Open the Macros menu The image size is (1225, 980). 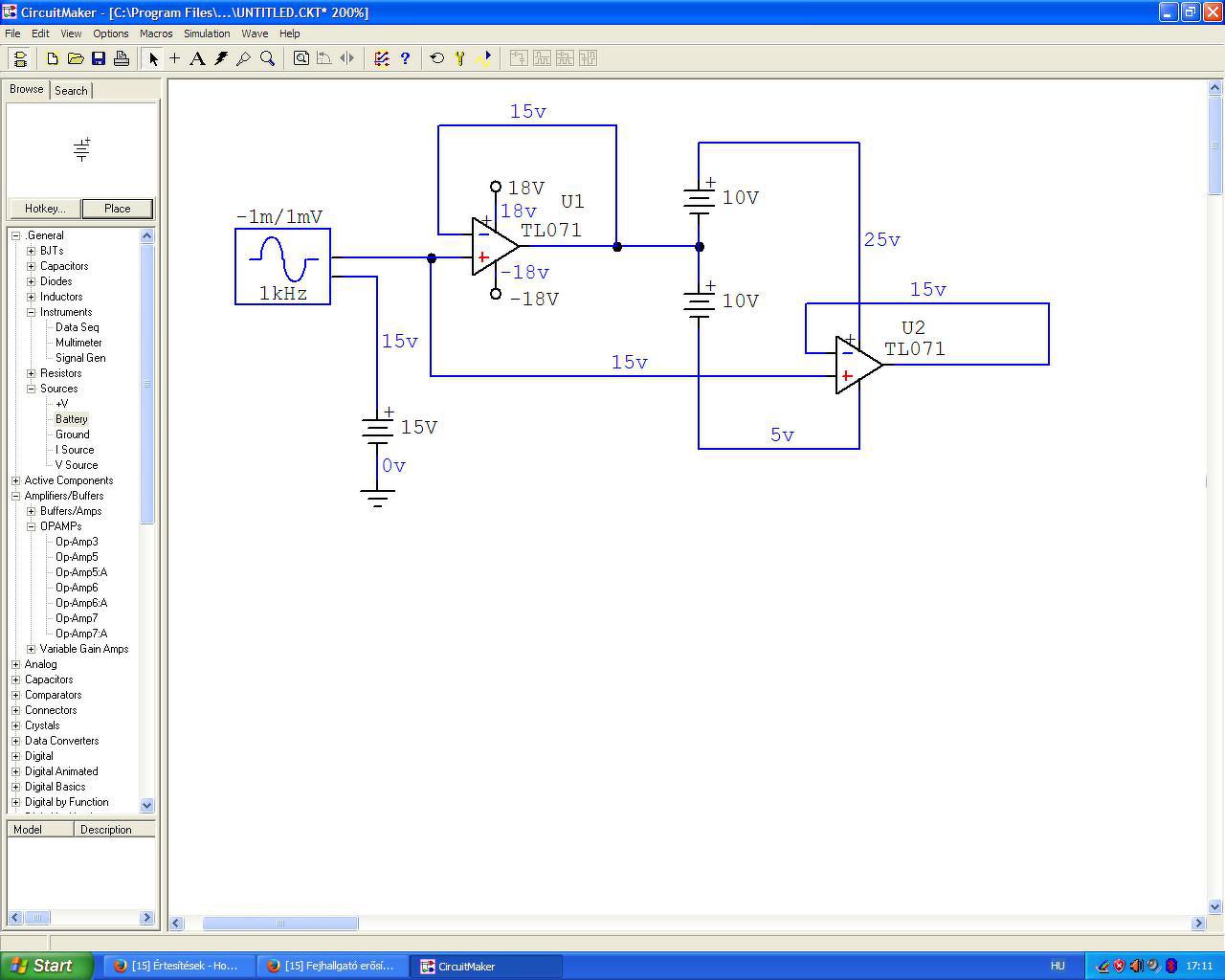(156, 33)
